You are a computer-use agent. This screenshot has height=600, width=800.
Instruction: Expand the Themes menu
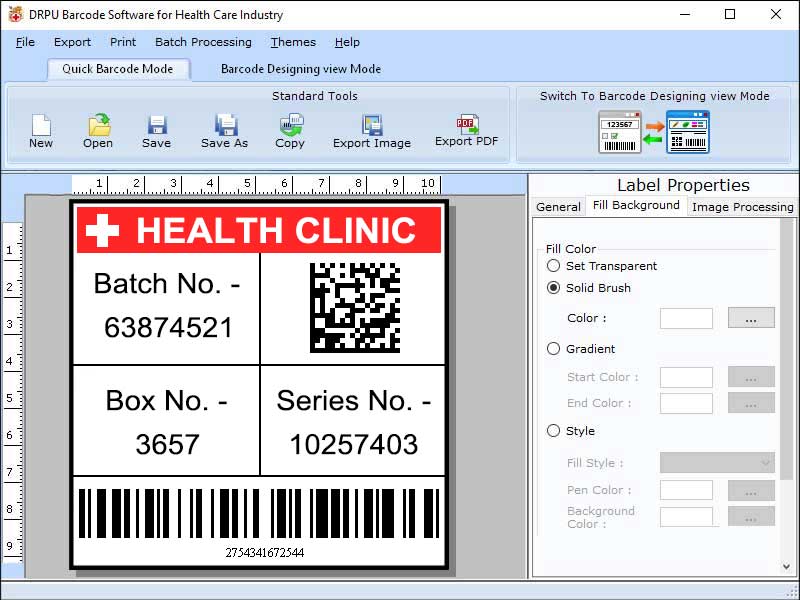pos(293,42)
